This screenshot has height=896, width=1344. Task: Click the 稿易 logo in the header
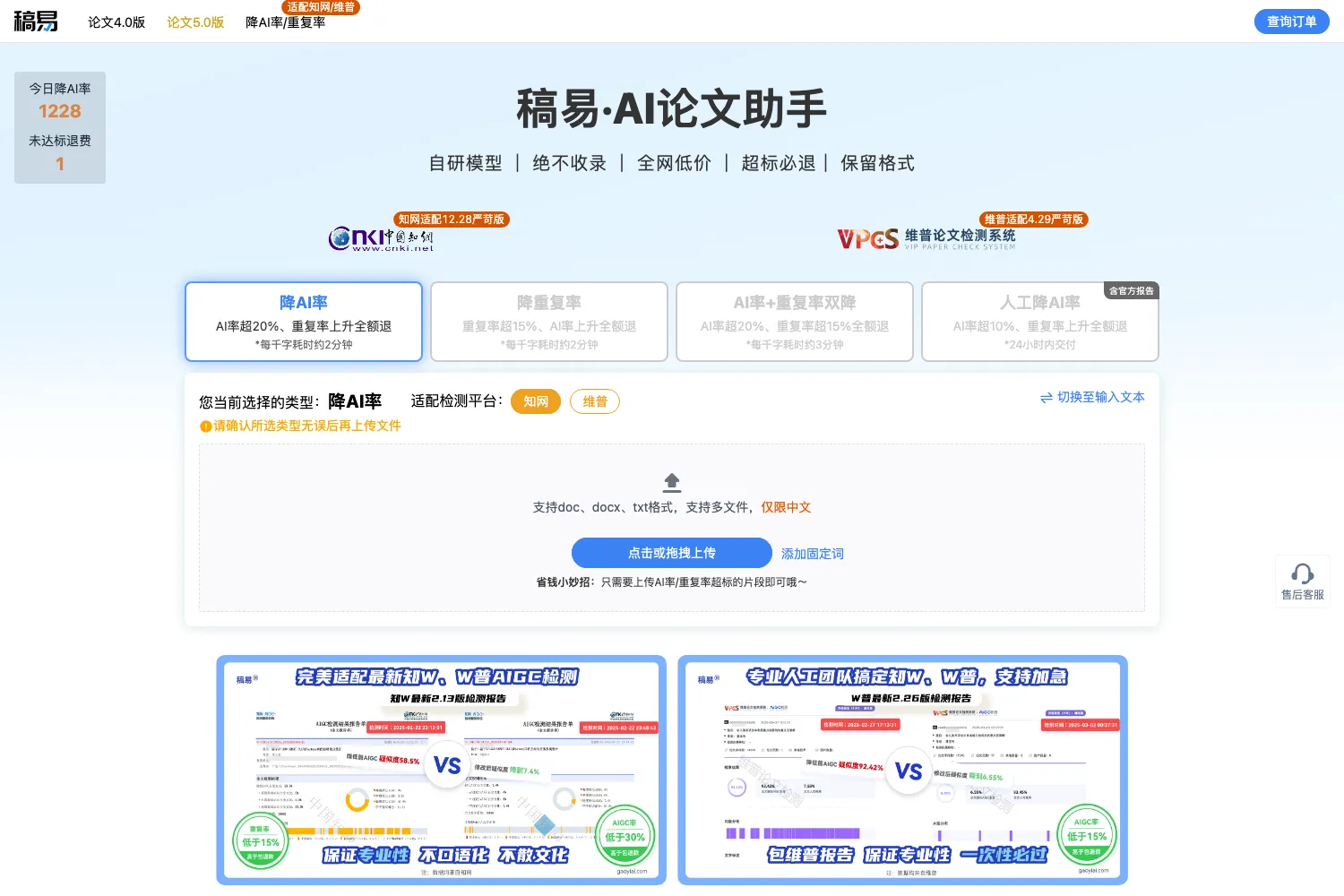click(x=36, y=22)
